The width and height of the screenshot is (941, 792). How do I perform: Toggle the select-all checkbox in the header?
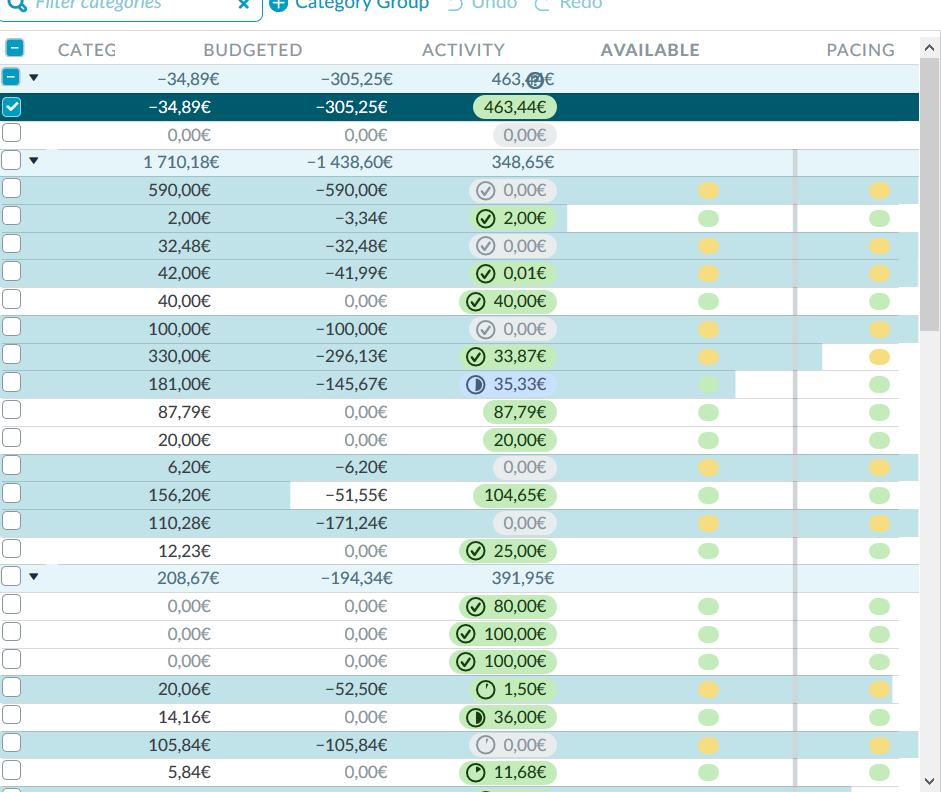click(x=14, y=47)
